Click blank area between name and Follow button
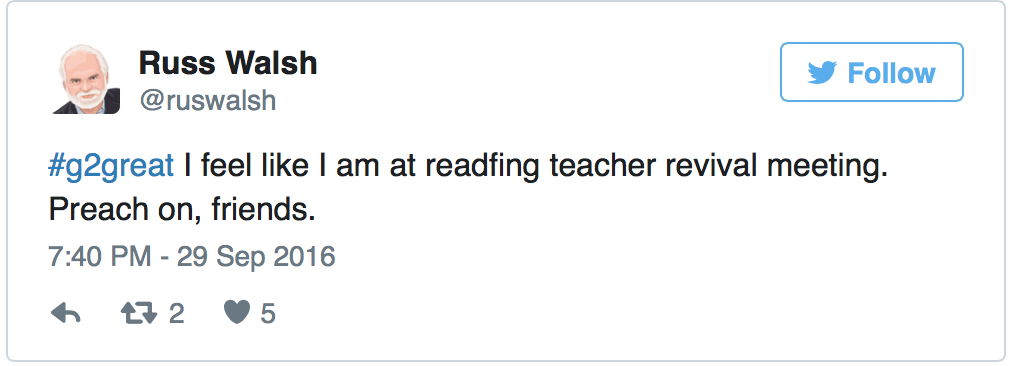 coord(548,73)
